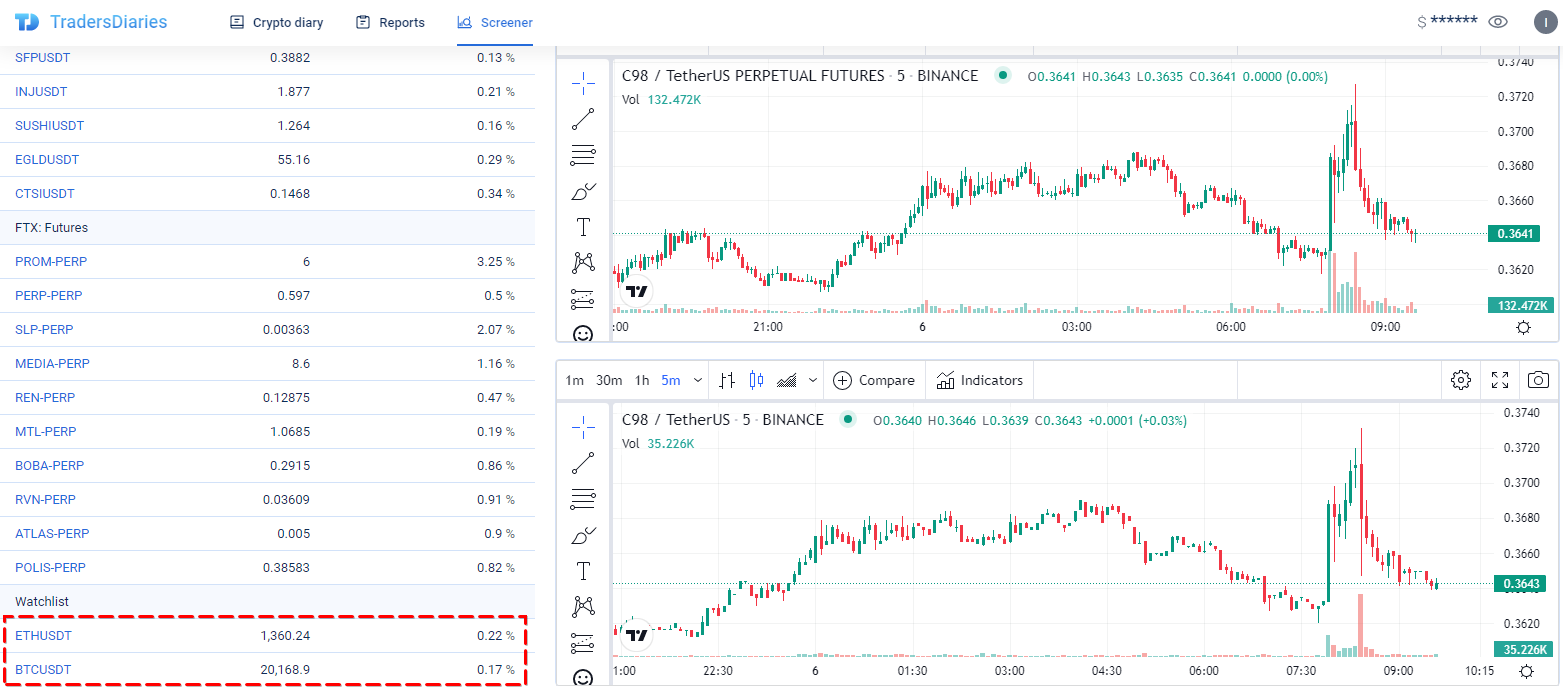The width and height of the screenshot is (1563, 689).
Task: Switch the lower chart to 1h timeframe
Action: point(641,380)
